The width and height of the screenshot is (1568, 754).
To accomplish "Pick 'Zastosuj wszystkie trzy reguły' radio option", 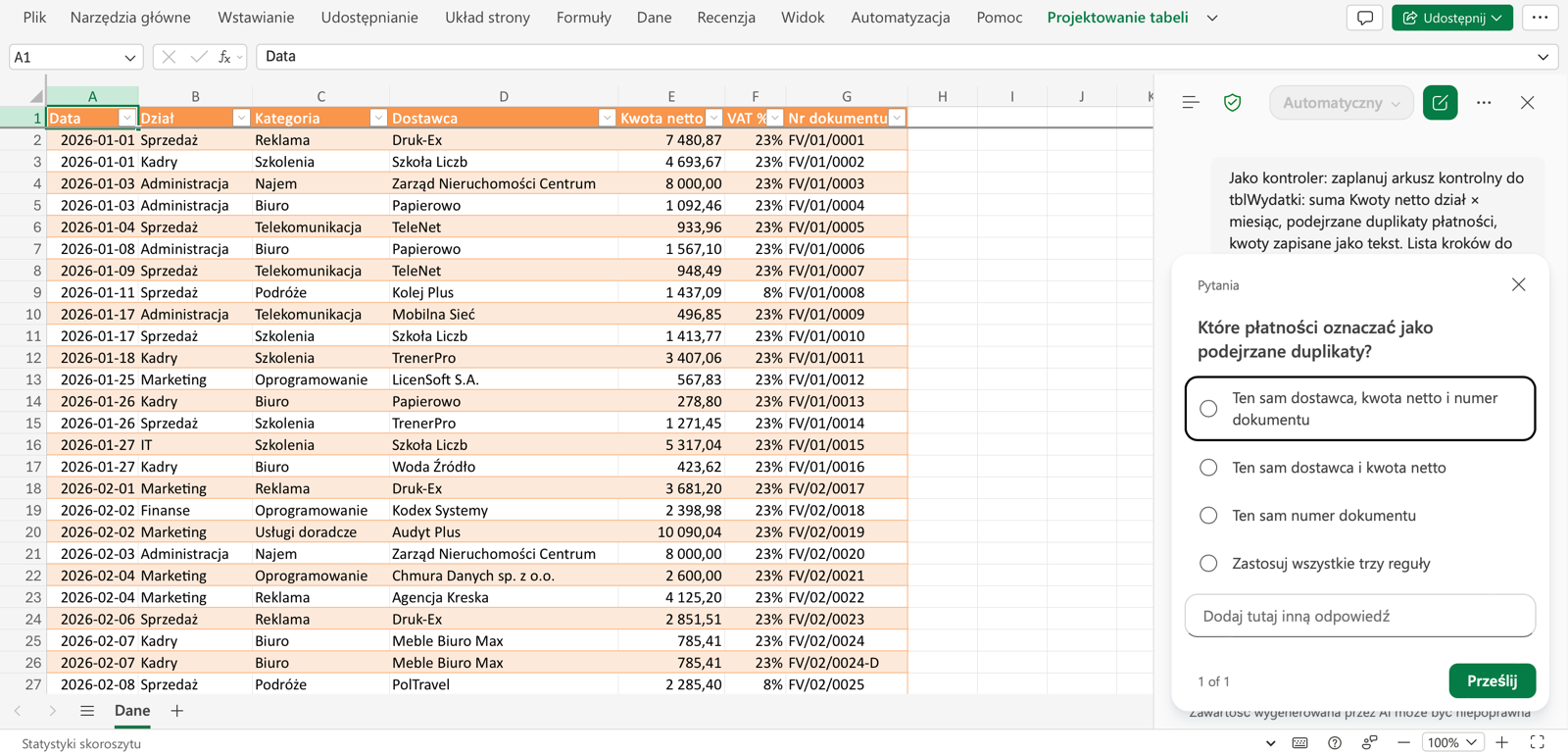I will (1208, 564).
